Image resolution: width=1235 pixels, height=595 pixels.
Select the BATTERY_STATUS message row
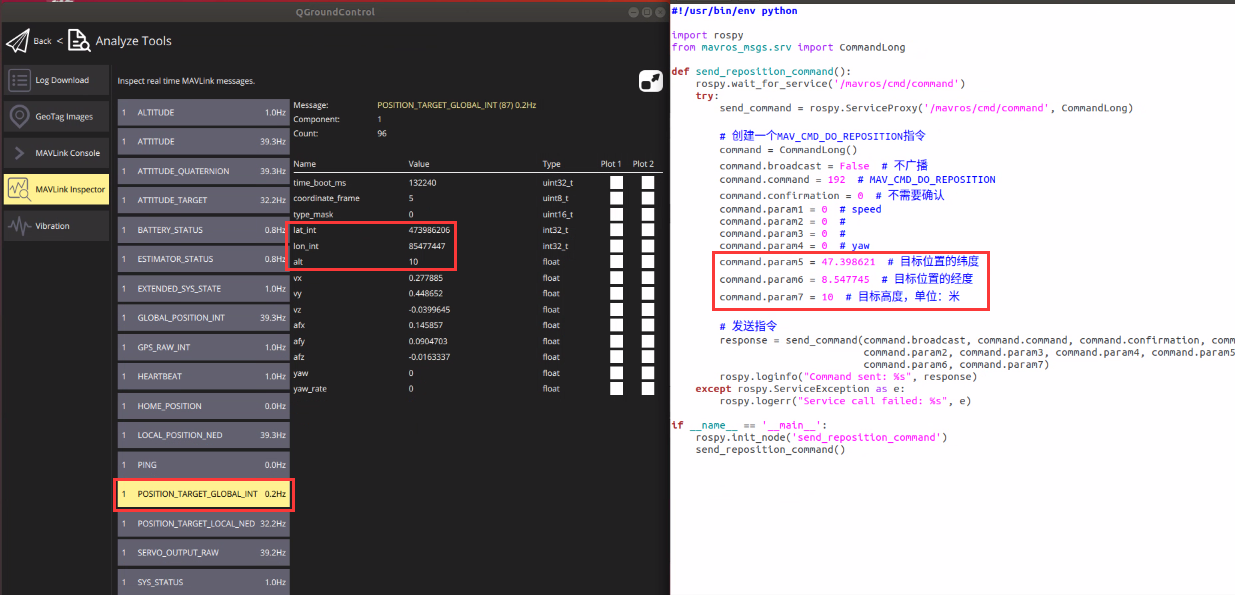203,229
